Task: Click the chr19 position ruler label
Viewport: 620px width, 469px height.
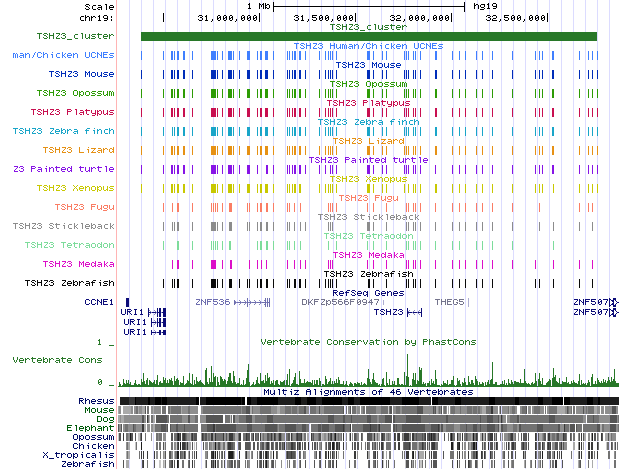Action: [x=98, y=18]
